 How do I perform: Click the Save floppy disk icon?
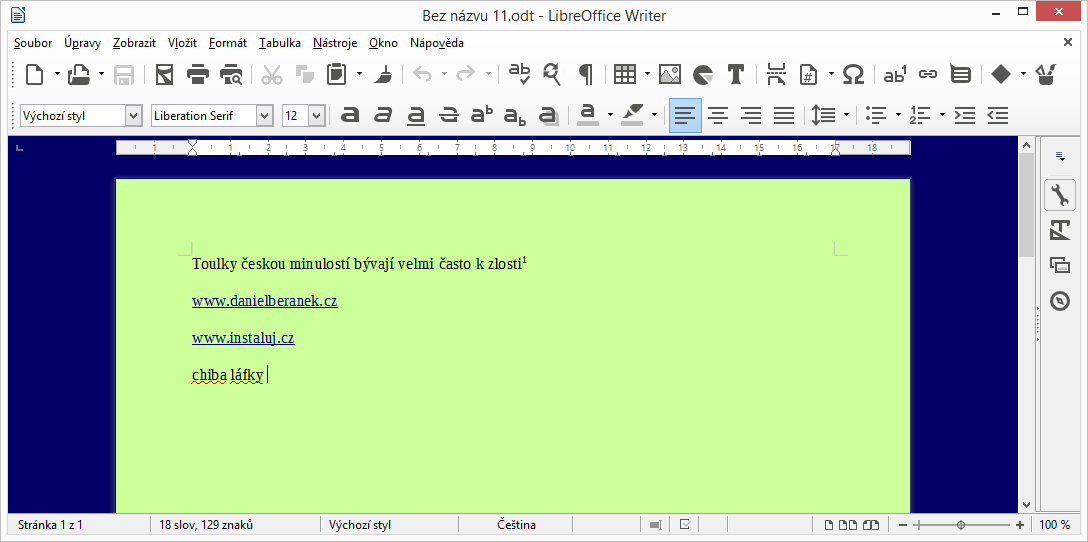click(x=124, y=74)
